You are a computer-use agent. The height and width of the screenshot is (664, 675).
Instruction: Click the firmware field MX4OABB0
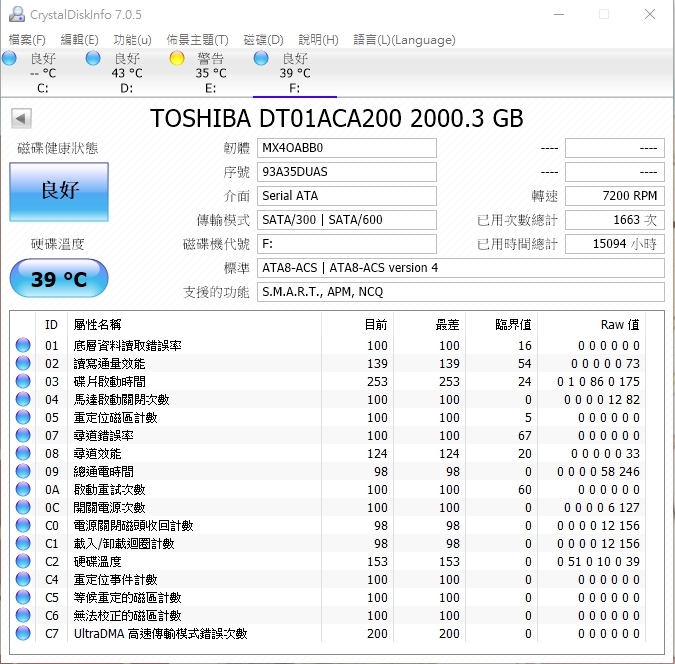click(x=347, y=148)
